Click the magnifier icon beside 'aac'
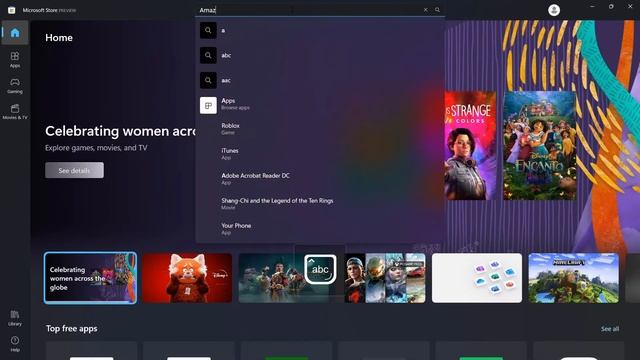 208,80
